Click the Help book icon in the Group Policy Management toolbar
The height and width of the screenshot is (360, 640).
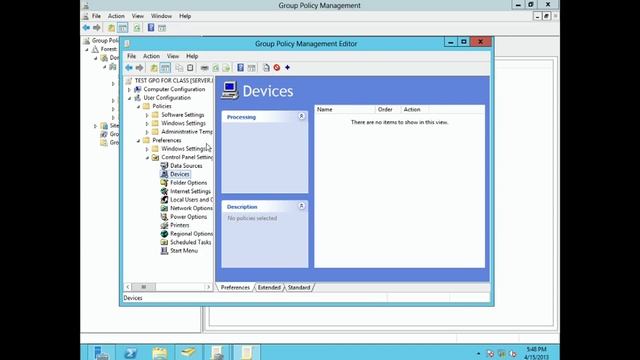(151, 28)
